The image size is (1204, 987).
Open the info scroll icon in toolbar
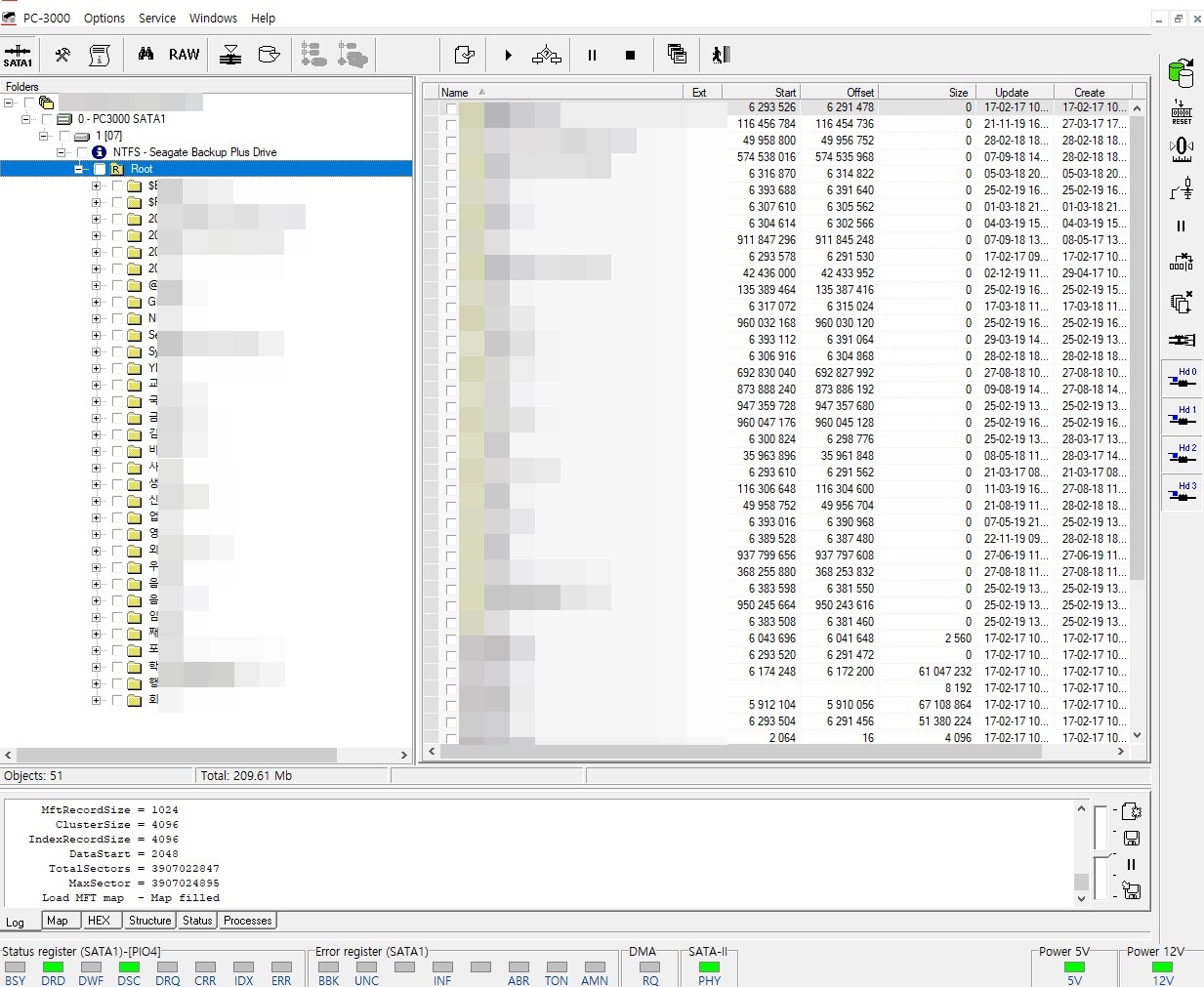click(99, 55)
